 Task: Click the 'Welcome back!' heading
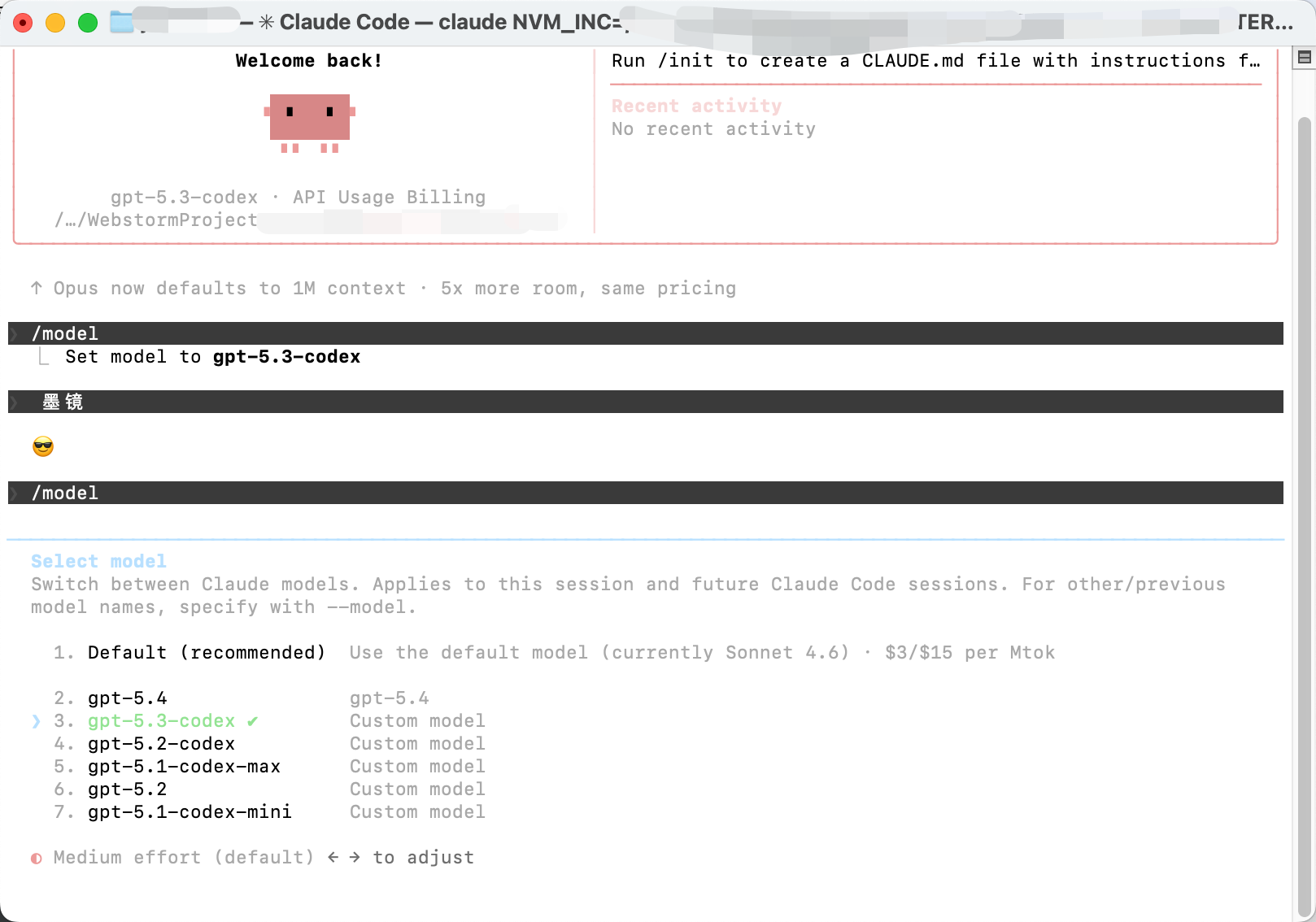(x=309, y=61)
